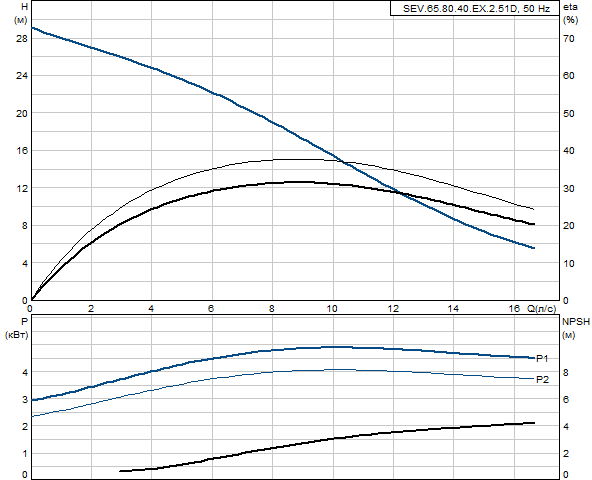
Task: Click the 28 tick on H axis
Action: pyautogui.click(x=22, y=39)
